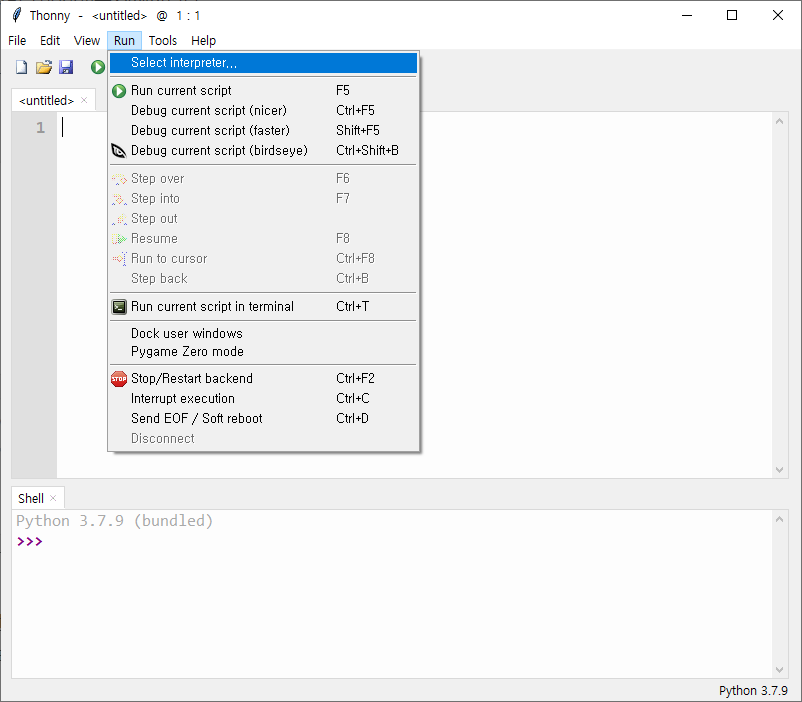Click Python 3.7.9 (bundled) shell text
The height and width of the screenshot is (702, 802).
[115, 521]
